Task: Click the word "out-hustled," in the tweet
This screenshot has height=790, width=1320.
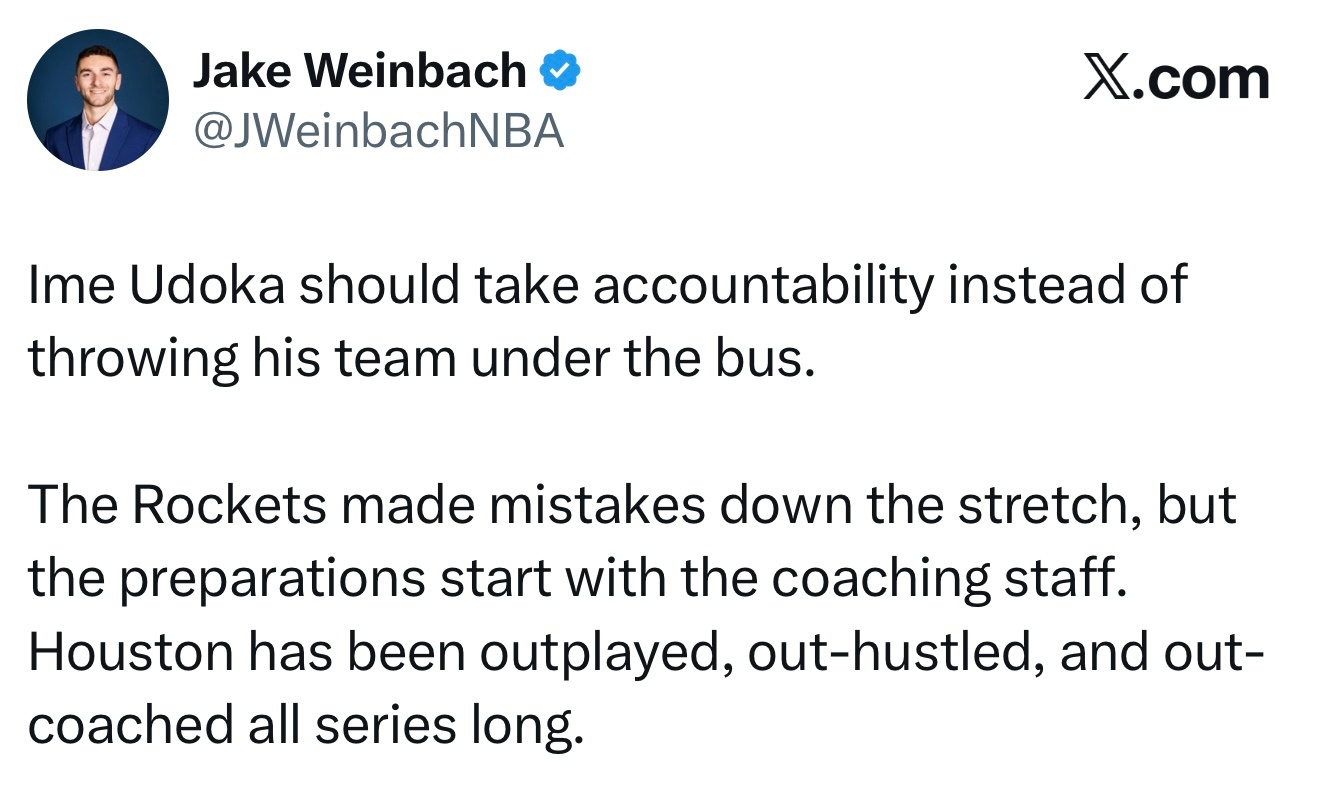Action: (896, 652)
